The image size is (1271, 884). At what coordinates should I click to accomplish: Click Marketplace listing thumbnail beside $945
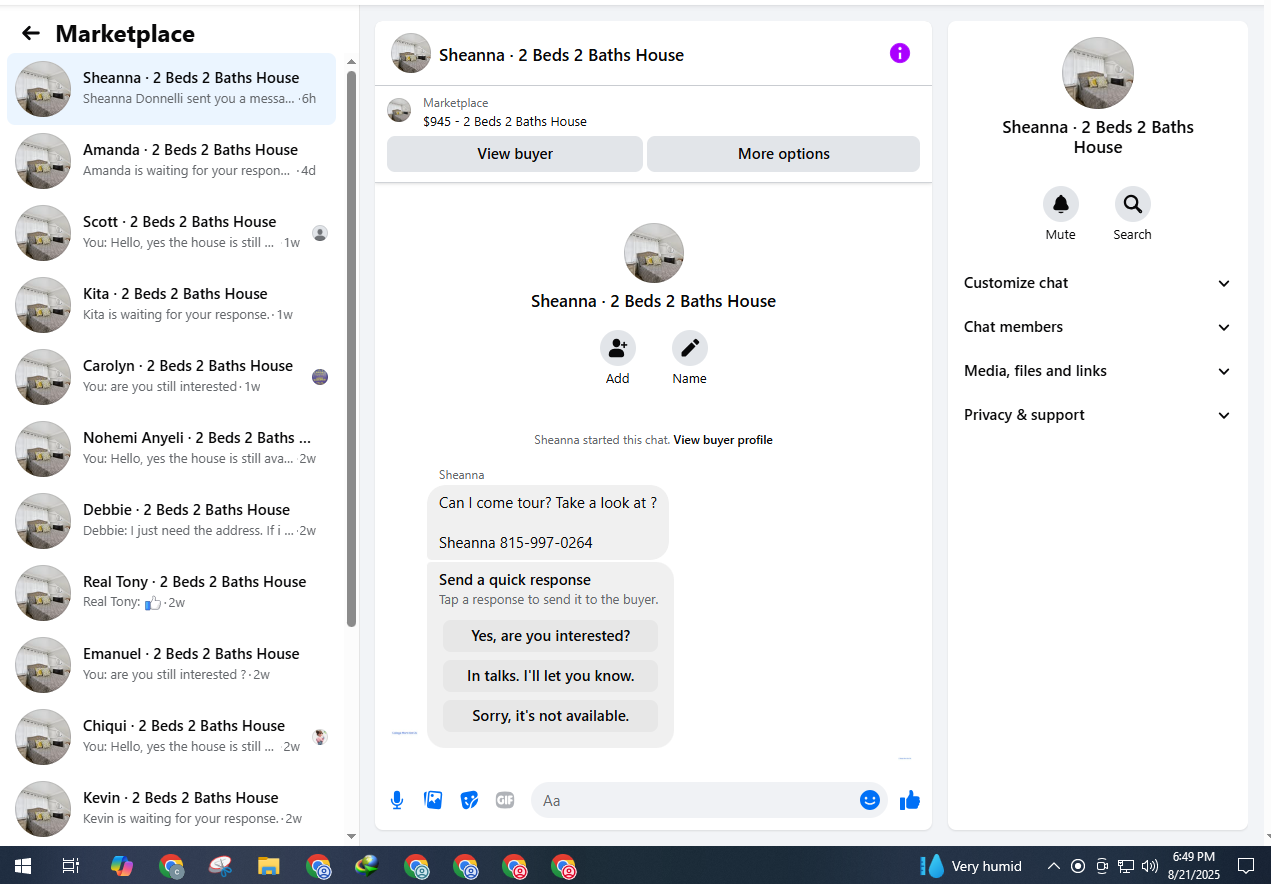[399, 111]
